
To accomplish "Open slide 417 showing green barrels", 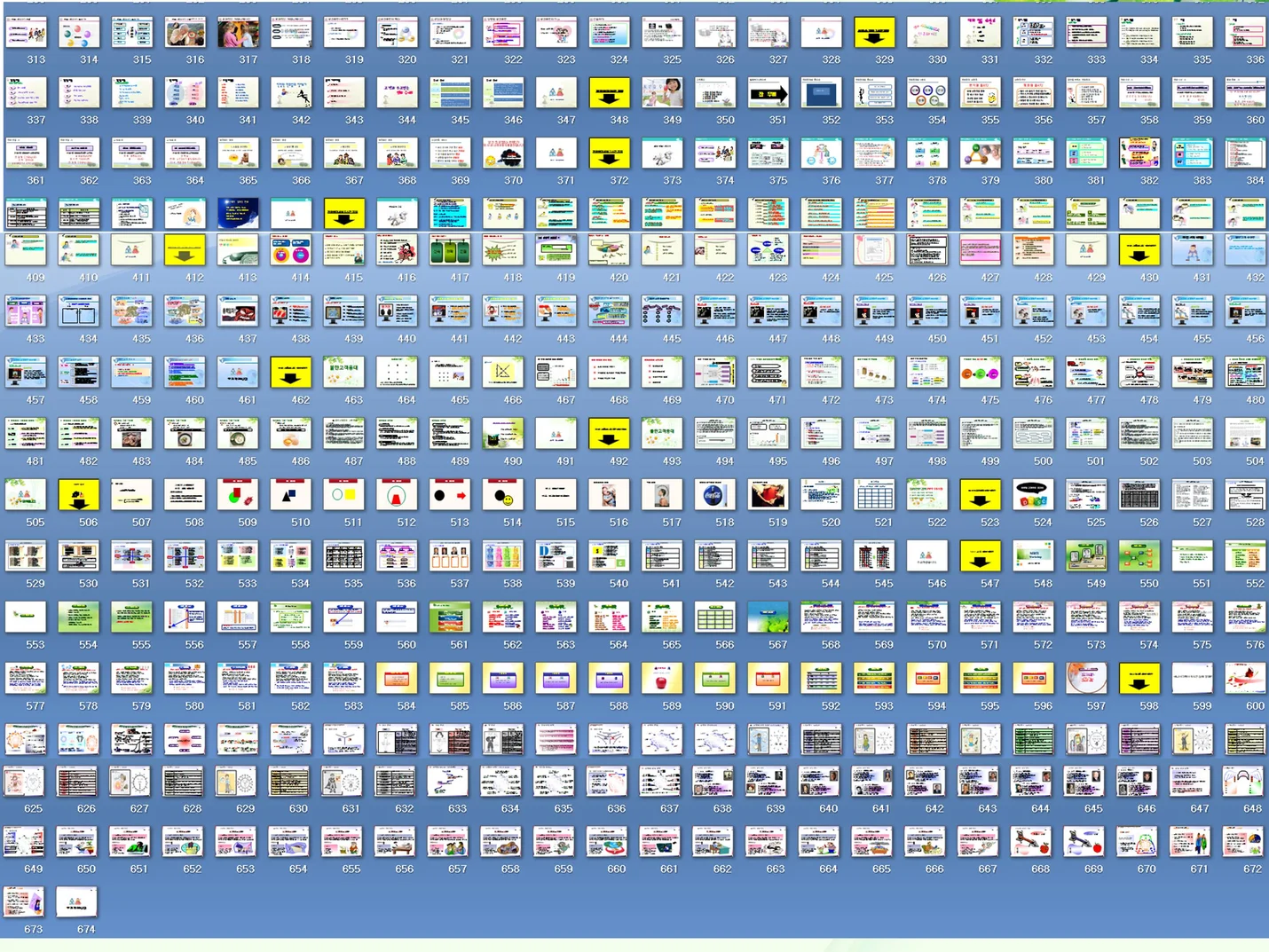I will tap(449, 252).
